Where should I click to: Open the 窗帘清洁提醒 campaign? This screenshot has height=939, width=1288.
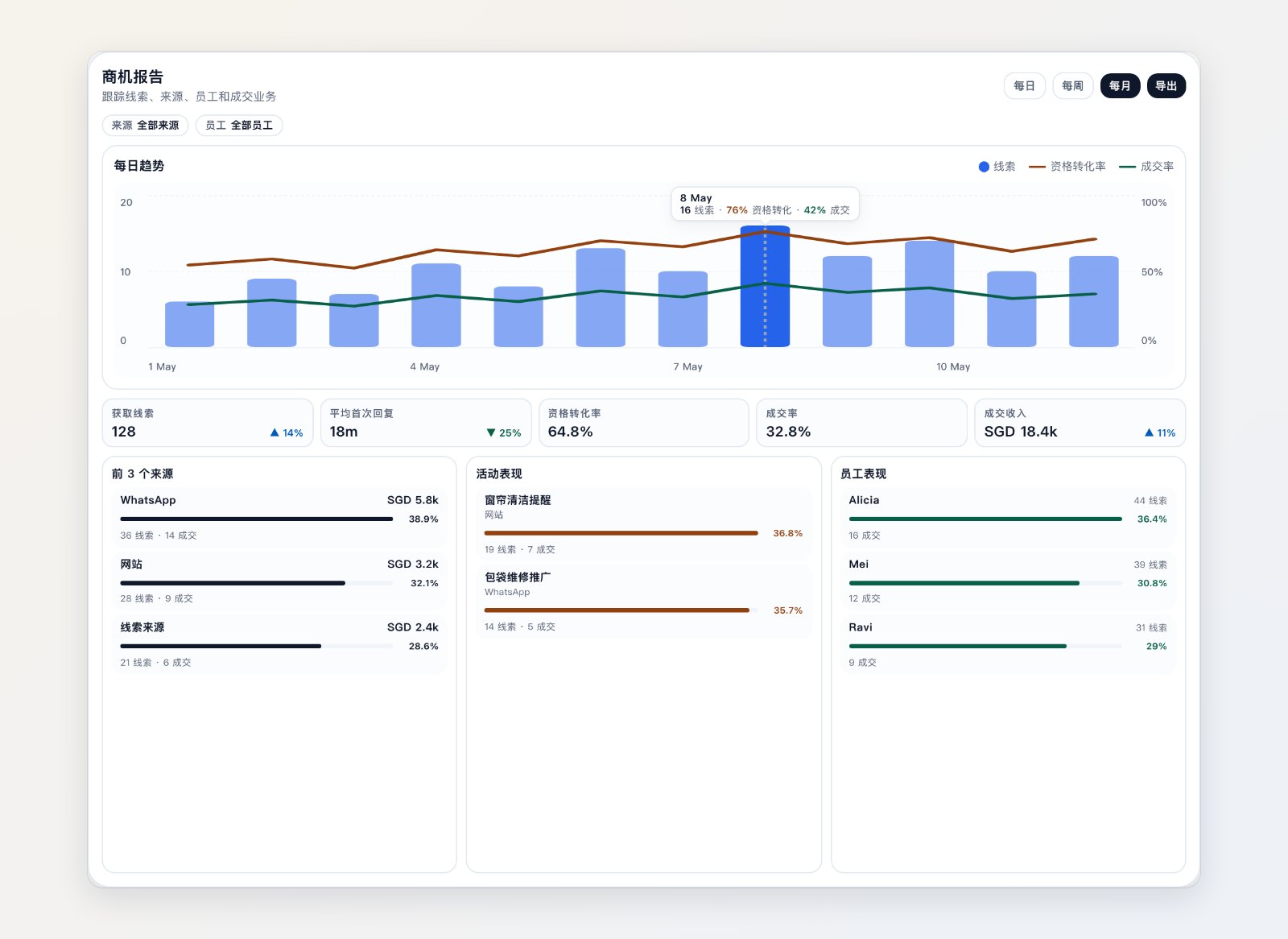(x=643, y=524)
